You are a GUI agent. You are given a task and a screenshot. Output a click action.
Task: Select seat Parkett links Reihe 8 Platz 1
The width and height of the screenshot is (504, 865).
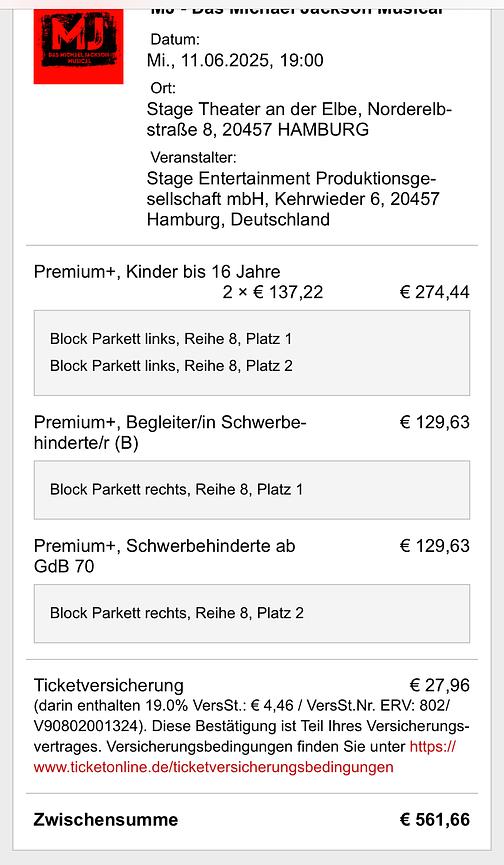click(171, 339)
